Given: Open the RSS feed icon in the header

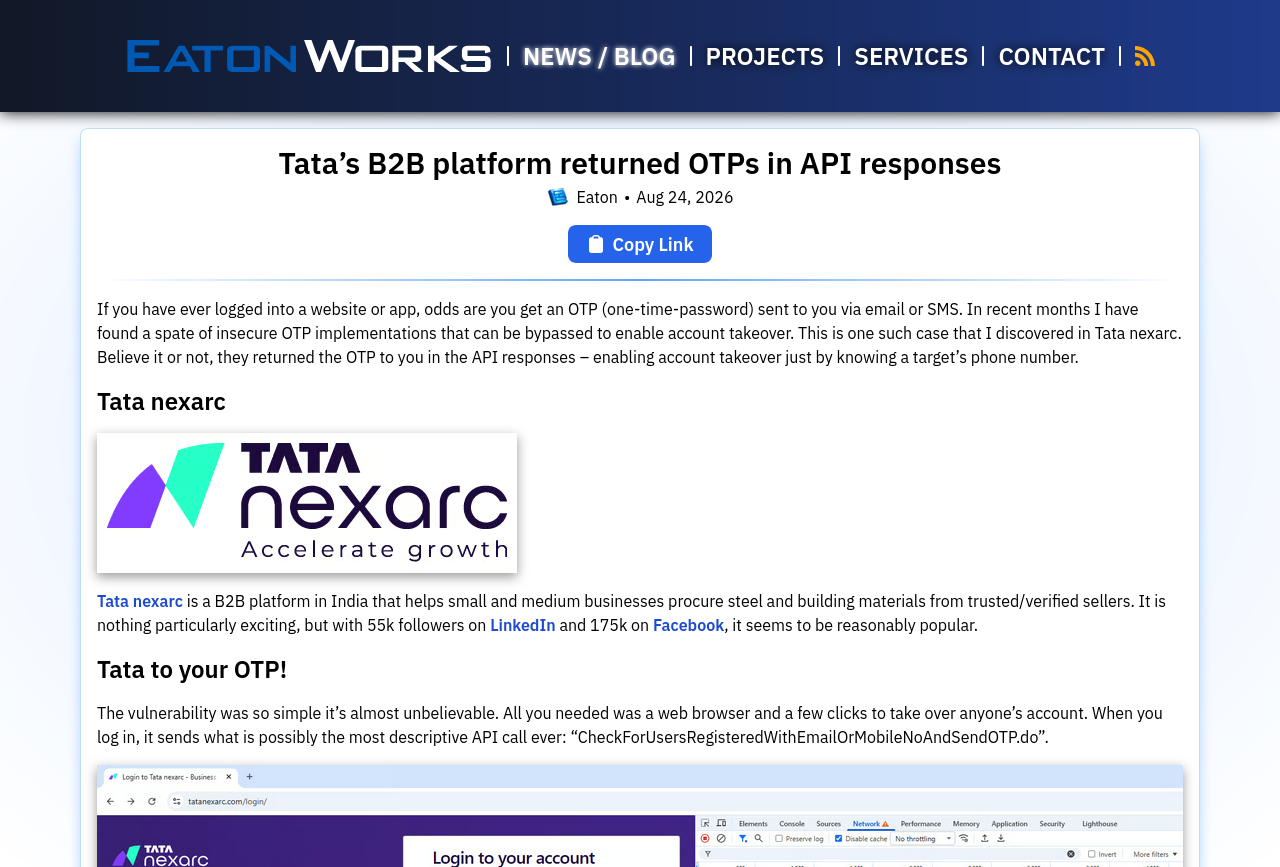Looking at the screenshot, I should pos(1145,57).
